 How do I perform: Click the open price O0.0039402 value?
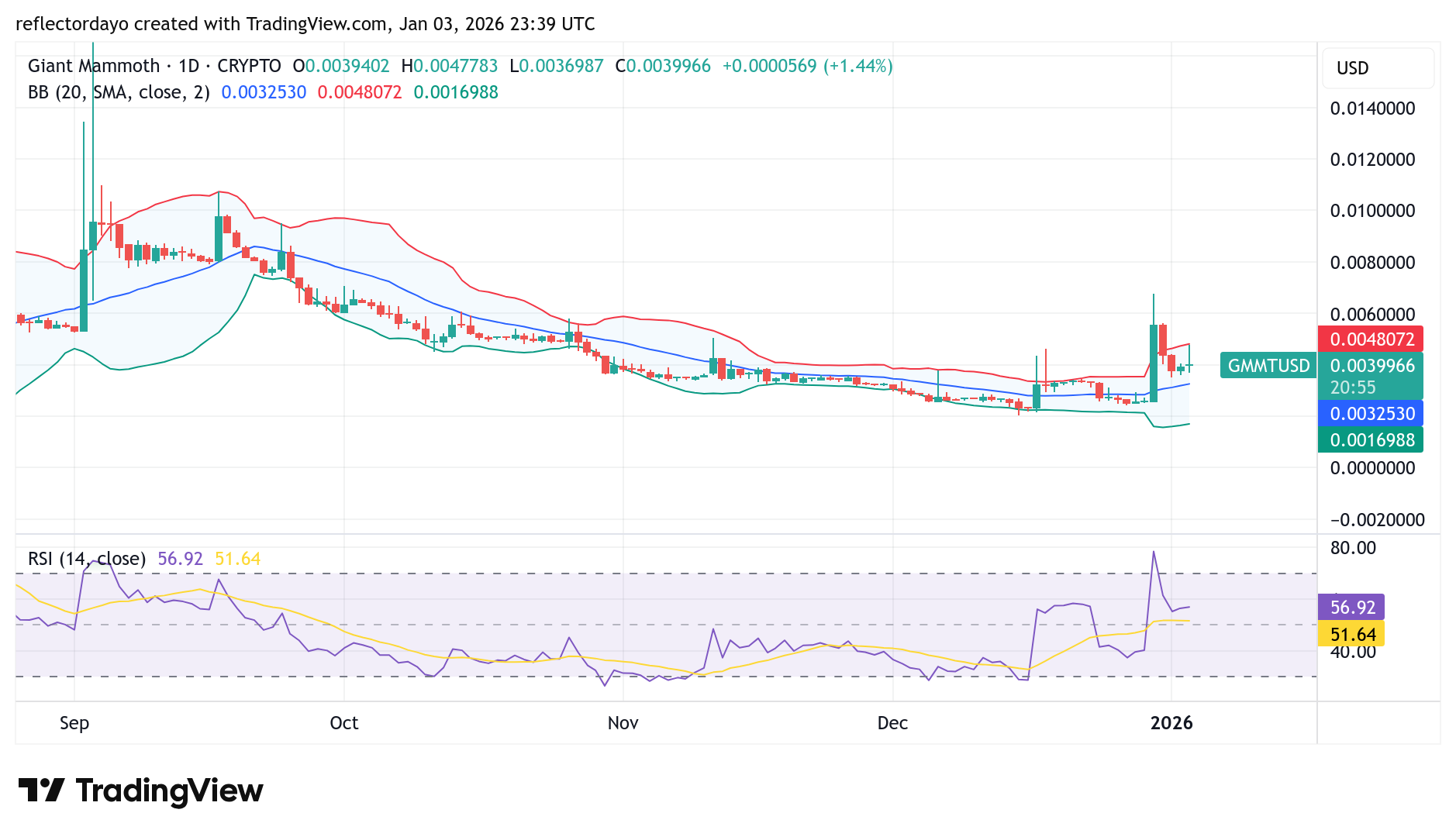point(341,66)
